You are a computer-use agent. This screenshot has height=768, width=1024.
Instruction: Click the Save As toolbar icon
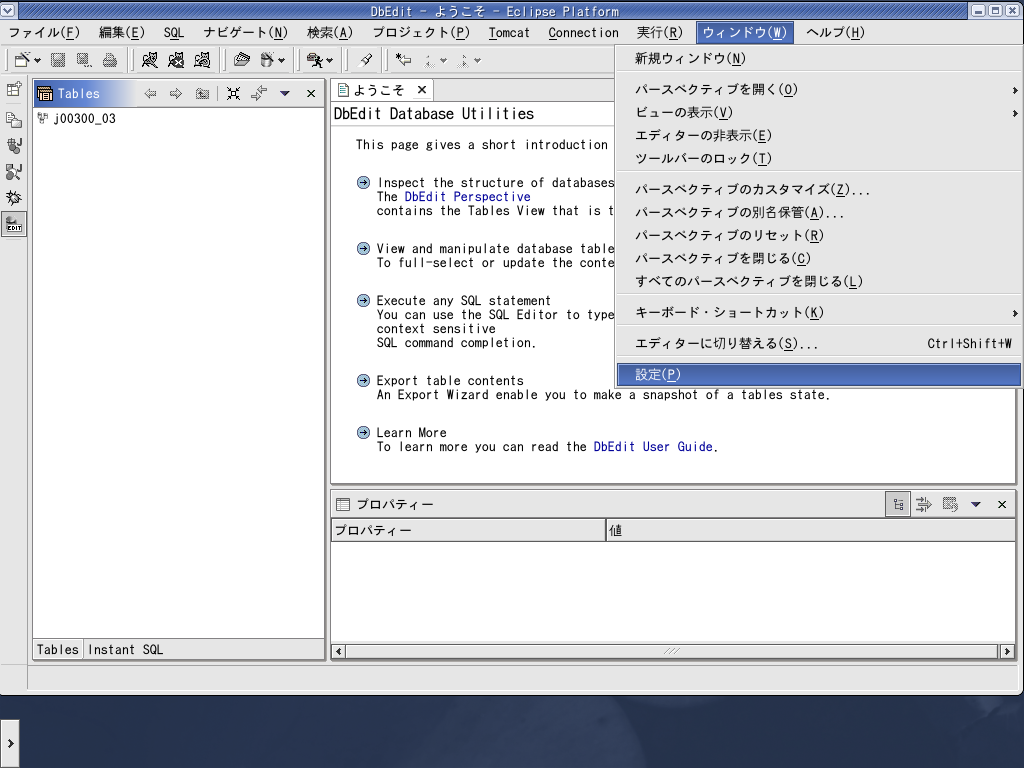tap(84, 60)
